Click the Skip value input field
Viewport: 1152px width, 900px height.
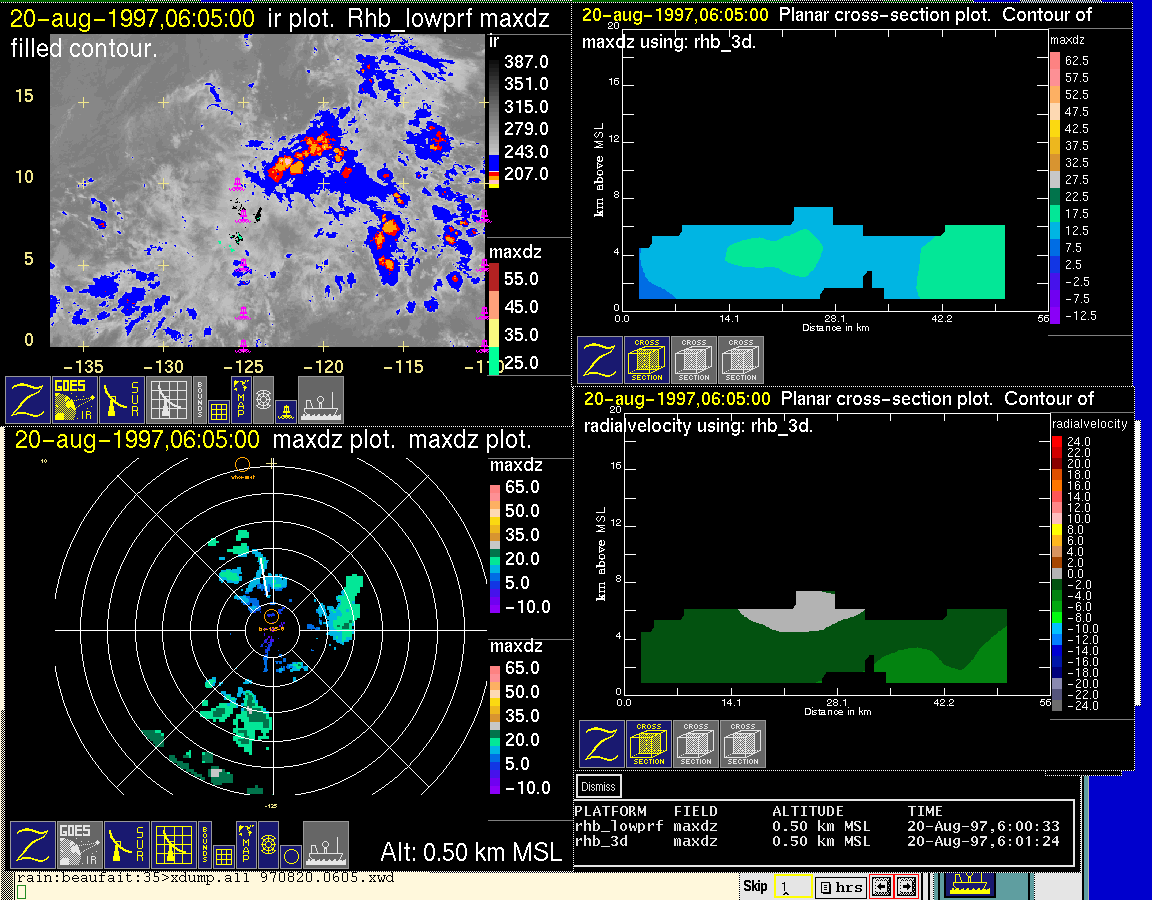click(x=793, y=887)
